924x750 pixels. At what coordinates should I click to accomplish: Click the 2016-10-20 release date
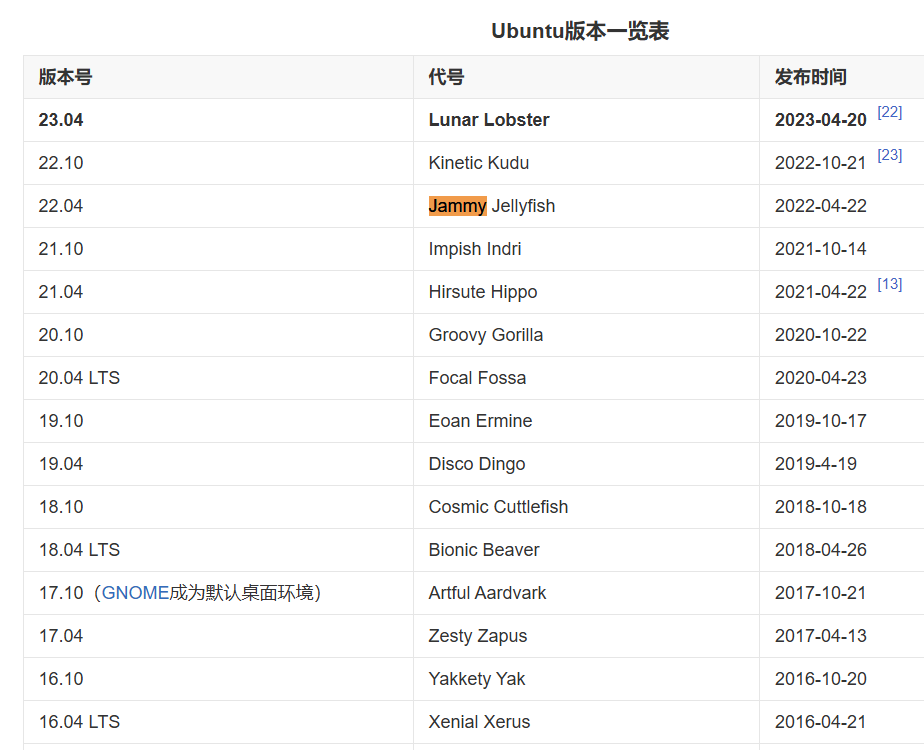820,678
